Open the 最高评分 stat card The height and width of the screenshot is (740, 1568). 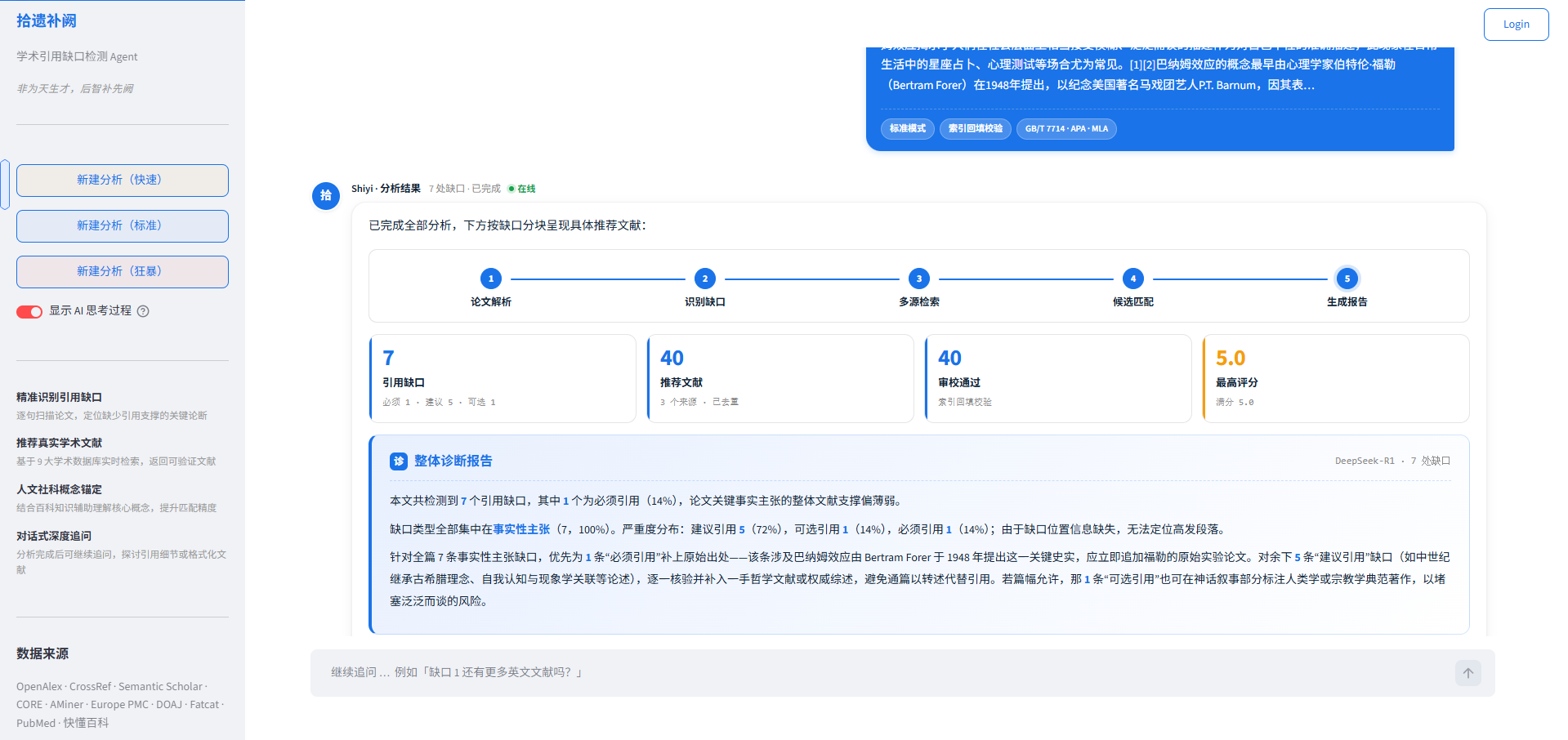1336,378
